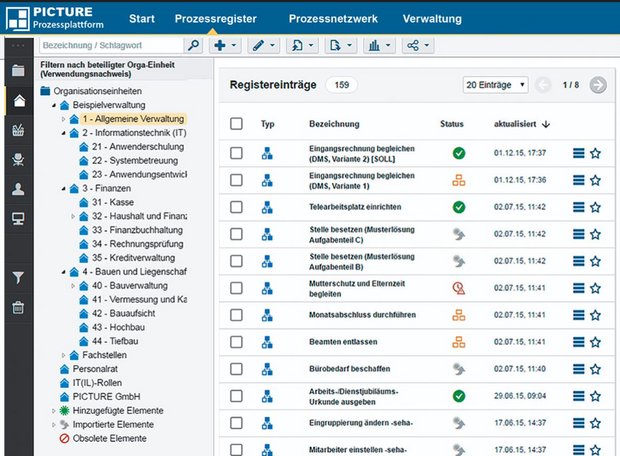Click the person silhouette sidebar icon
This screenshot has height=456, width=620.
coord(18,189)
